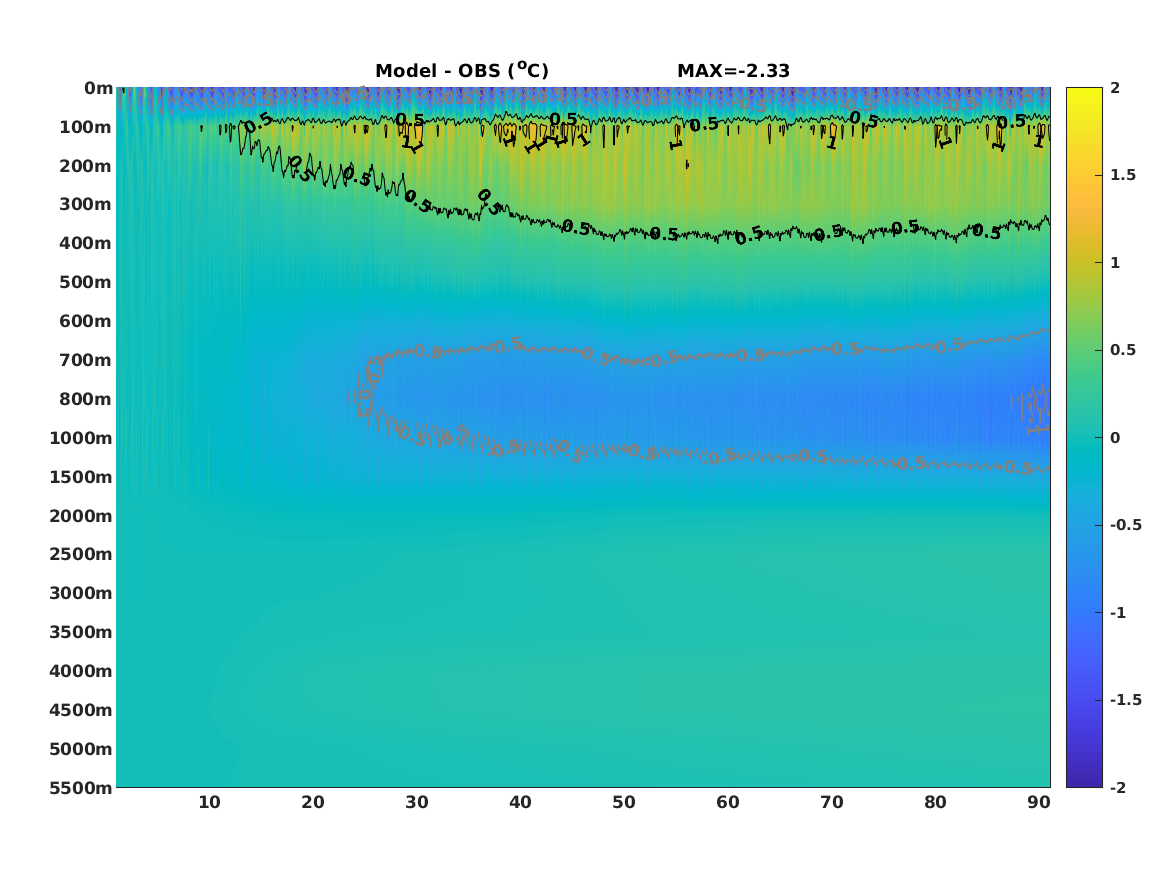Click the 'MAX=-2.33' label
Image resolution: width=1167 pixels, height=875 pixels.
point(733,71)
